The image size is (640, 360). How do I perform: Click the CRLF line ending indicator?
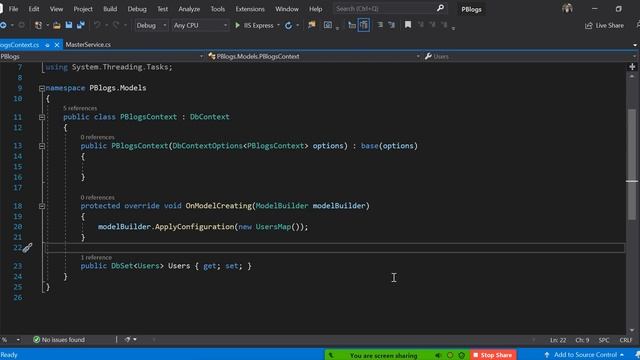[x=626, y=340]
